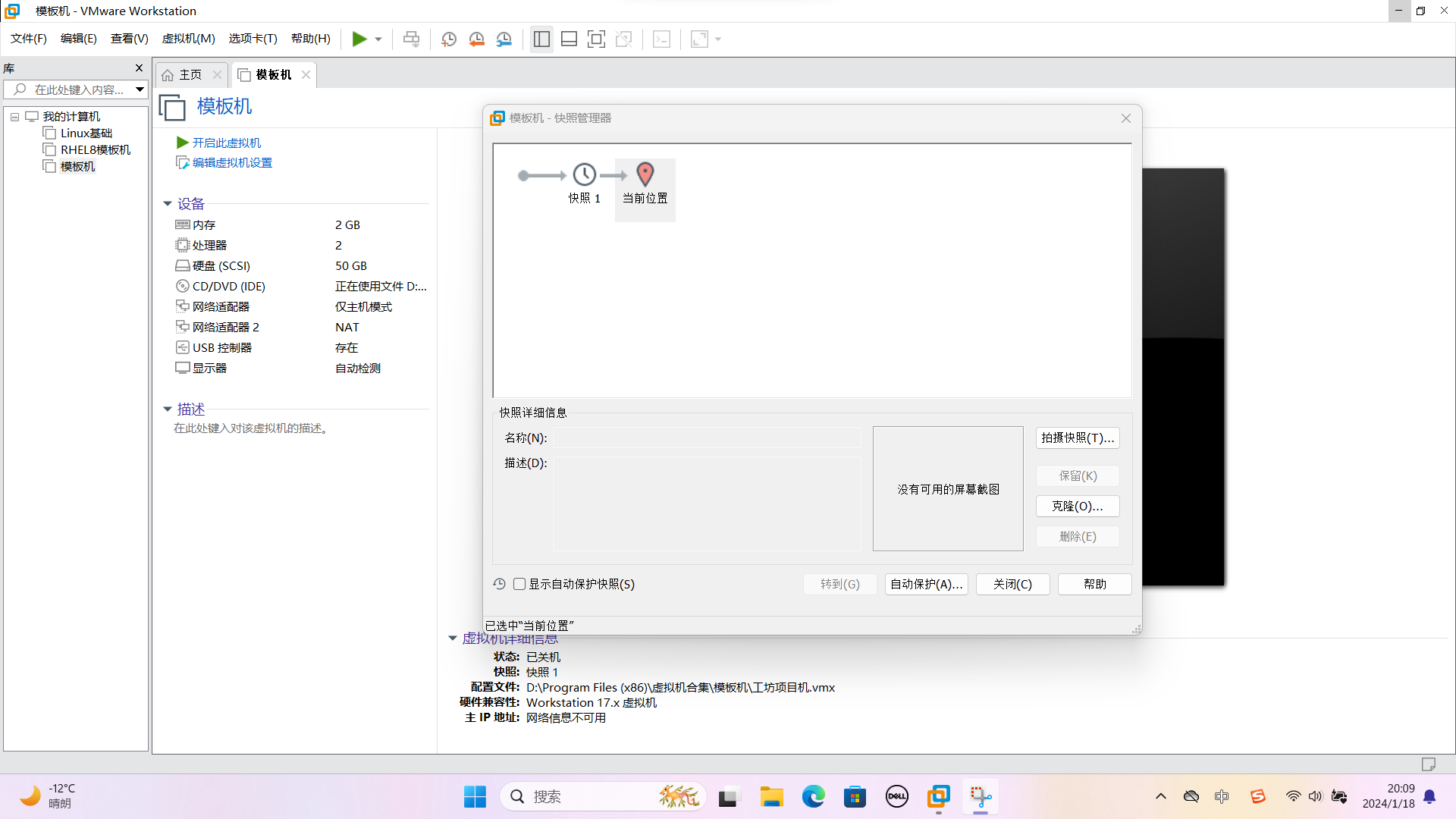This screenshot has height=819, width=1456.
Task: Close the snapshot manager dialog
Action: pyautogui.click(x=1126, y=118)
